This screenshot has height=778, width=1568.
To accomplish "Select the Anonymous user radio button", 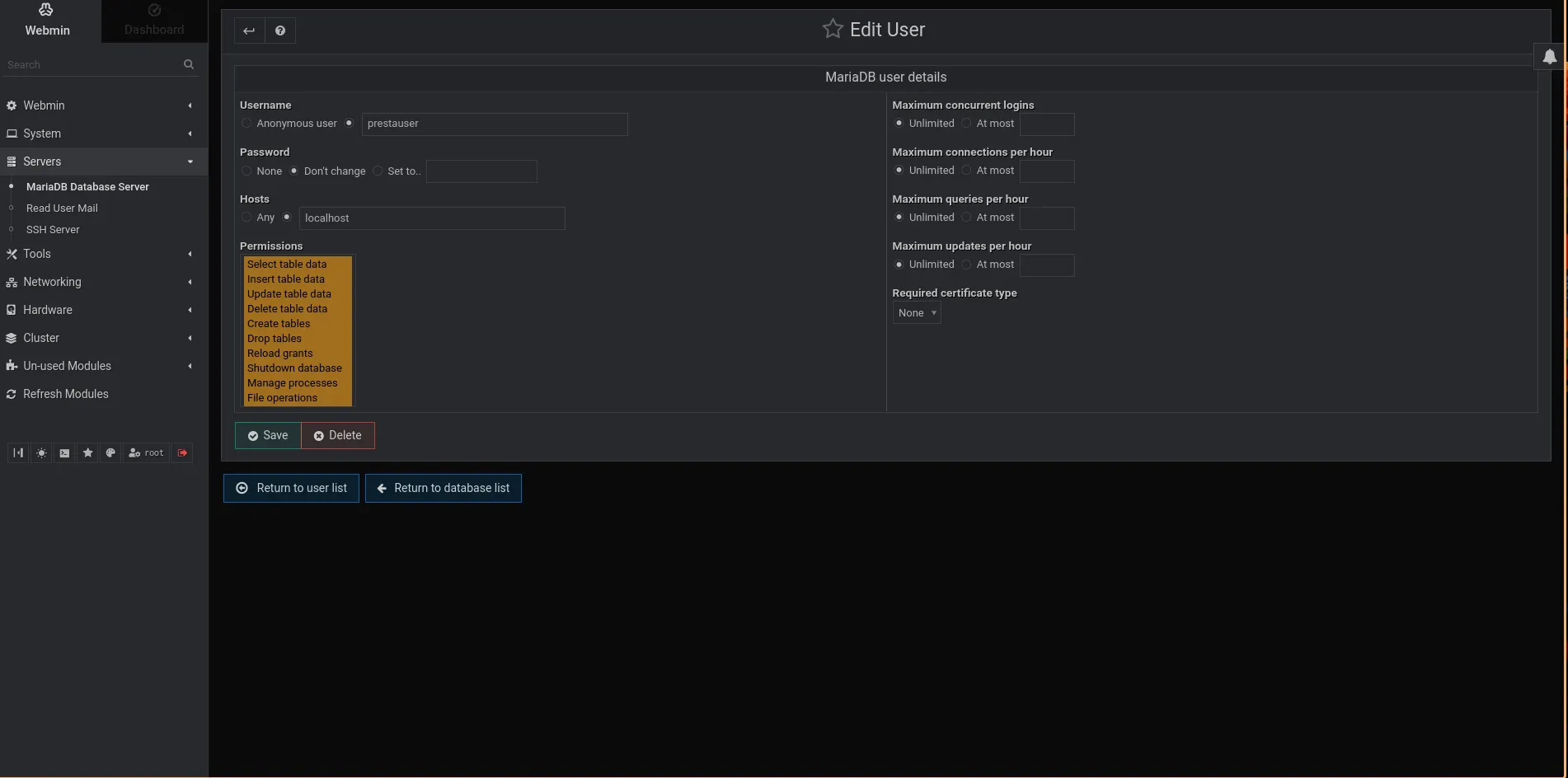I will click(246, 124).
